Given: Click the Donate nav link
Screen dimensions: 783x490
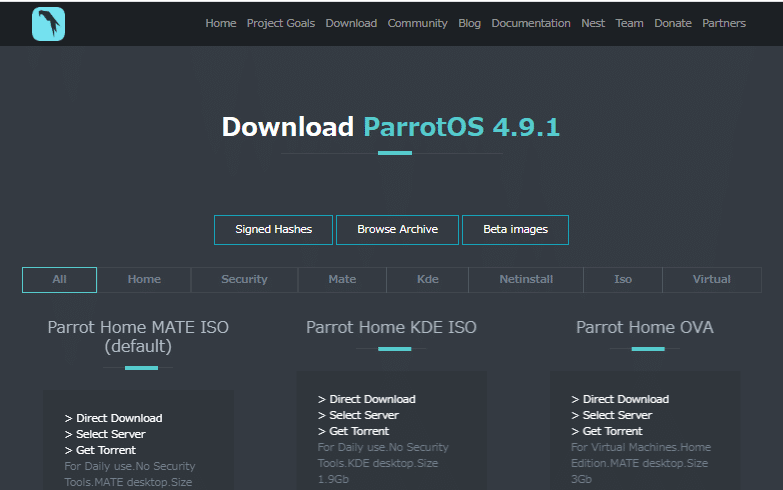Looking at the screenshot, I should tap(673, 23).
